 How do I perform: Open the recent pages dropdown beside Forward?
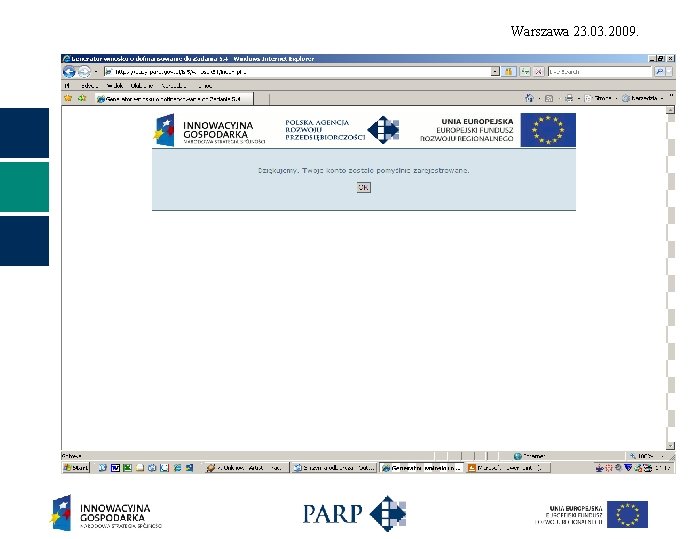[x=96, y=71]
